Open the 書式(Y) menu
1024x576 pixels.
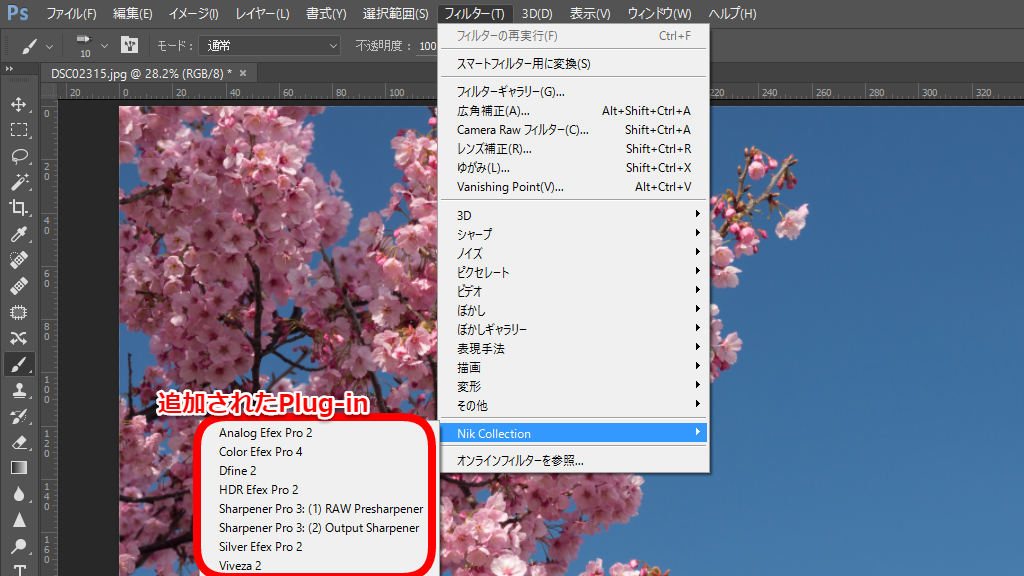click(326, 14)
